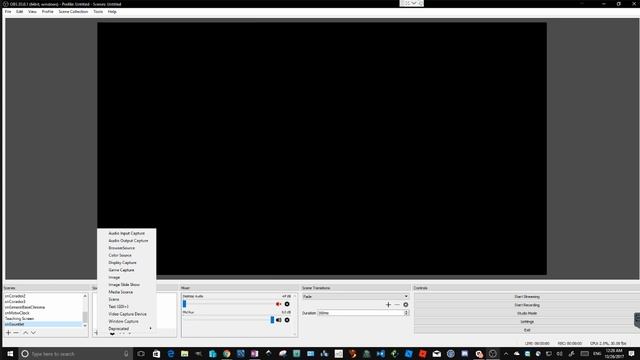Open Task View in taskbar
Viewport: 640px width, 360px height.
coord(141,353)
